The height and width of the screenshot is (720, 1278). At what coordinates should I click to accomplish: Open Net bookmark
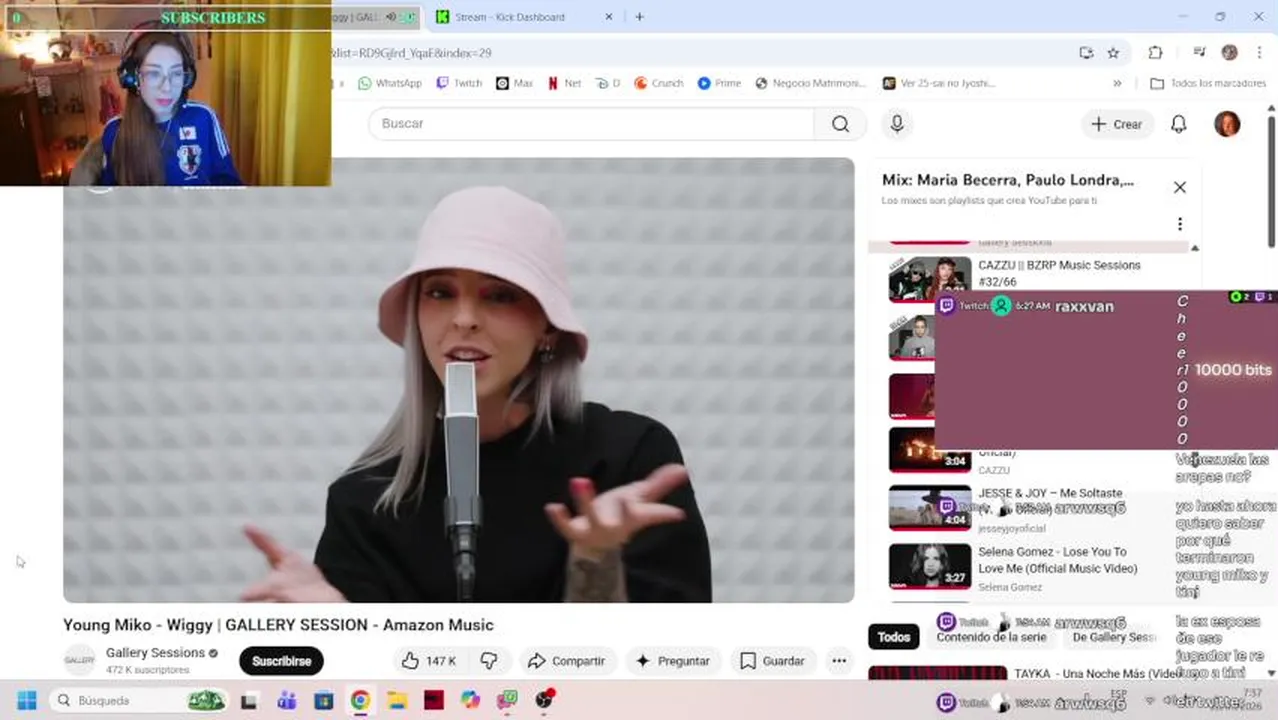click(564, 83)
